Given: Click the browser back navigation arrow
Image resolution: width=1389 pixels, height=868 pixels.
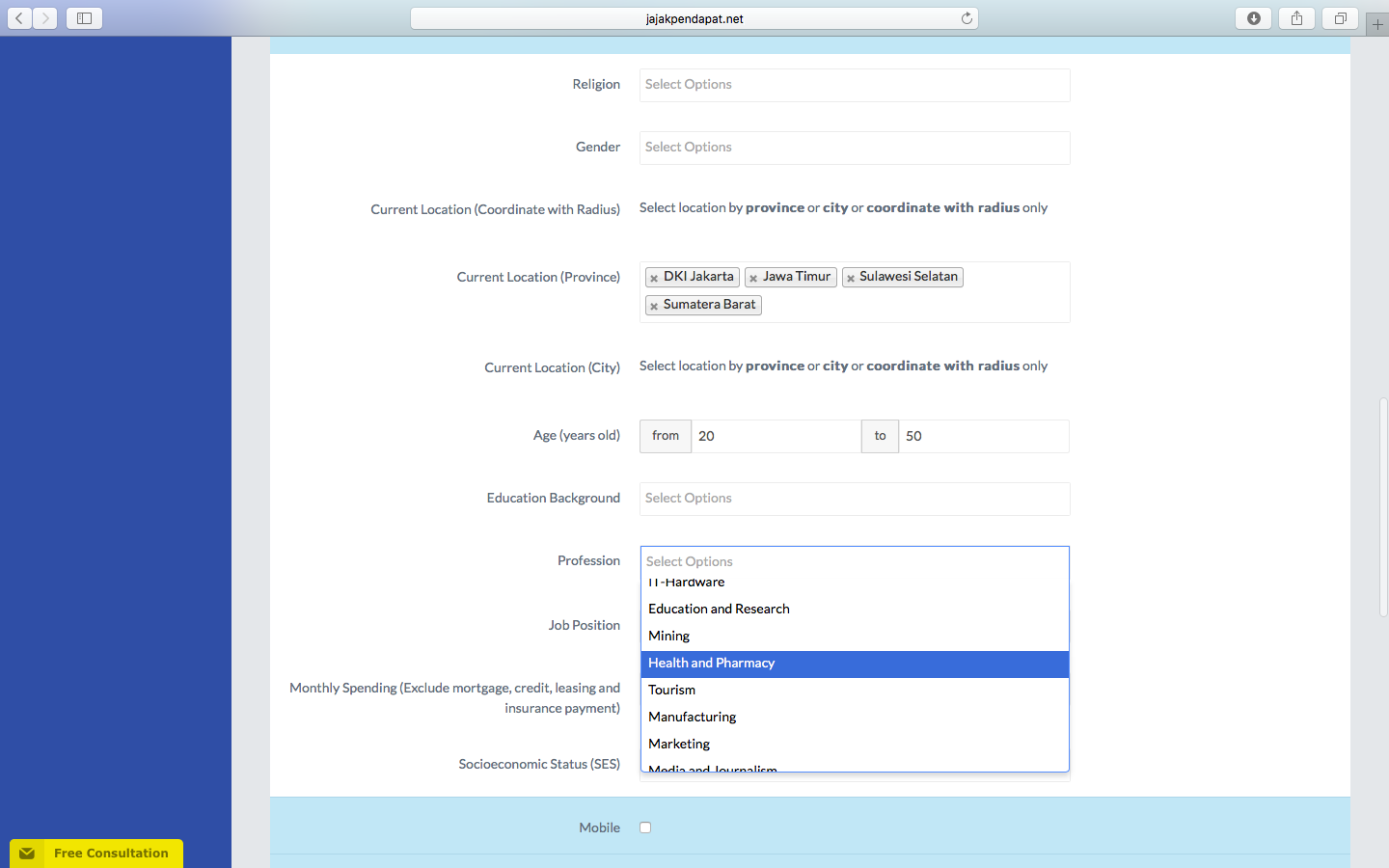Looking at the screenshot, I should click(x=18, y=17).
